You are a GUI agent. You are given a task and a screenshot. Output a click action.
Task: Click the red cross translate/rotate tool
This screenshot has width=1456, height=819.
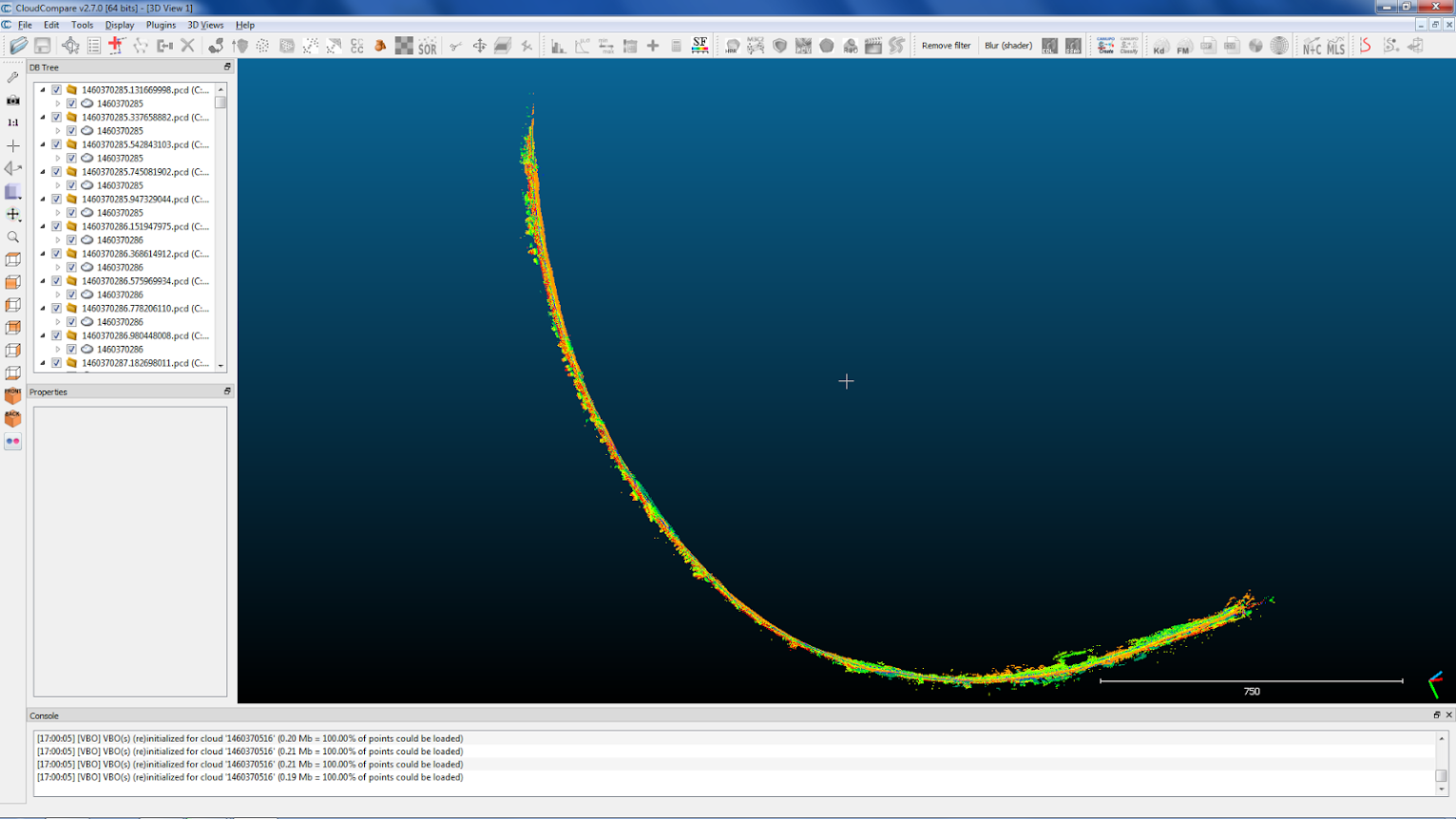[116, 45]
